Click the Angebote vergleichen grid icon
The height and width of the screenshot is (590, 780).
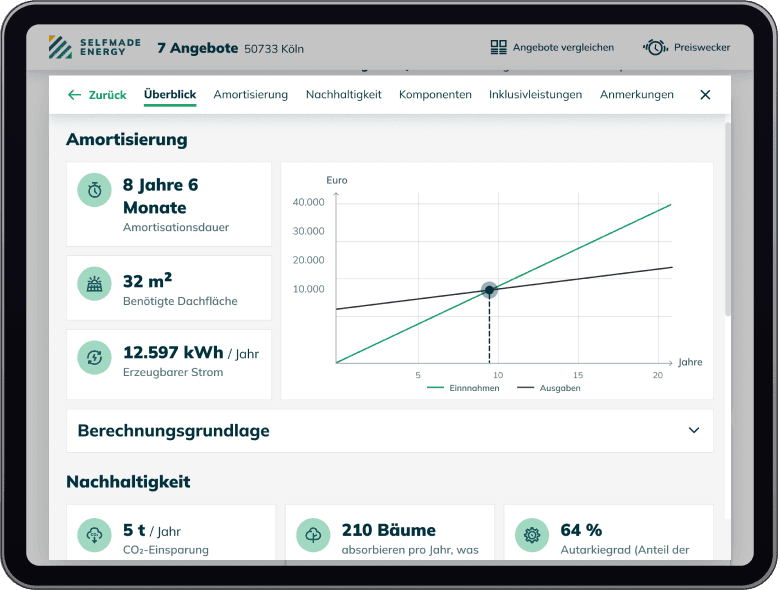click(499, 47)
